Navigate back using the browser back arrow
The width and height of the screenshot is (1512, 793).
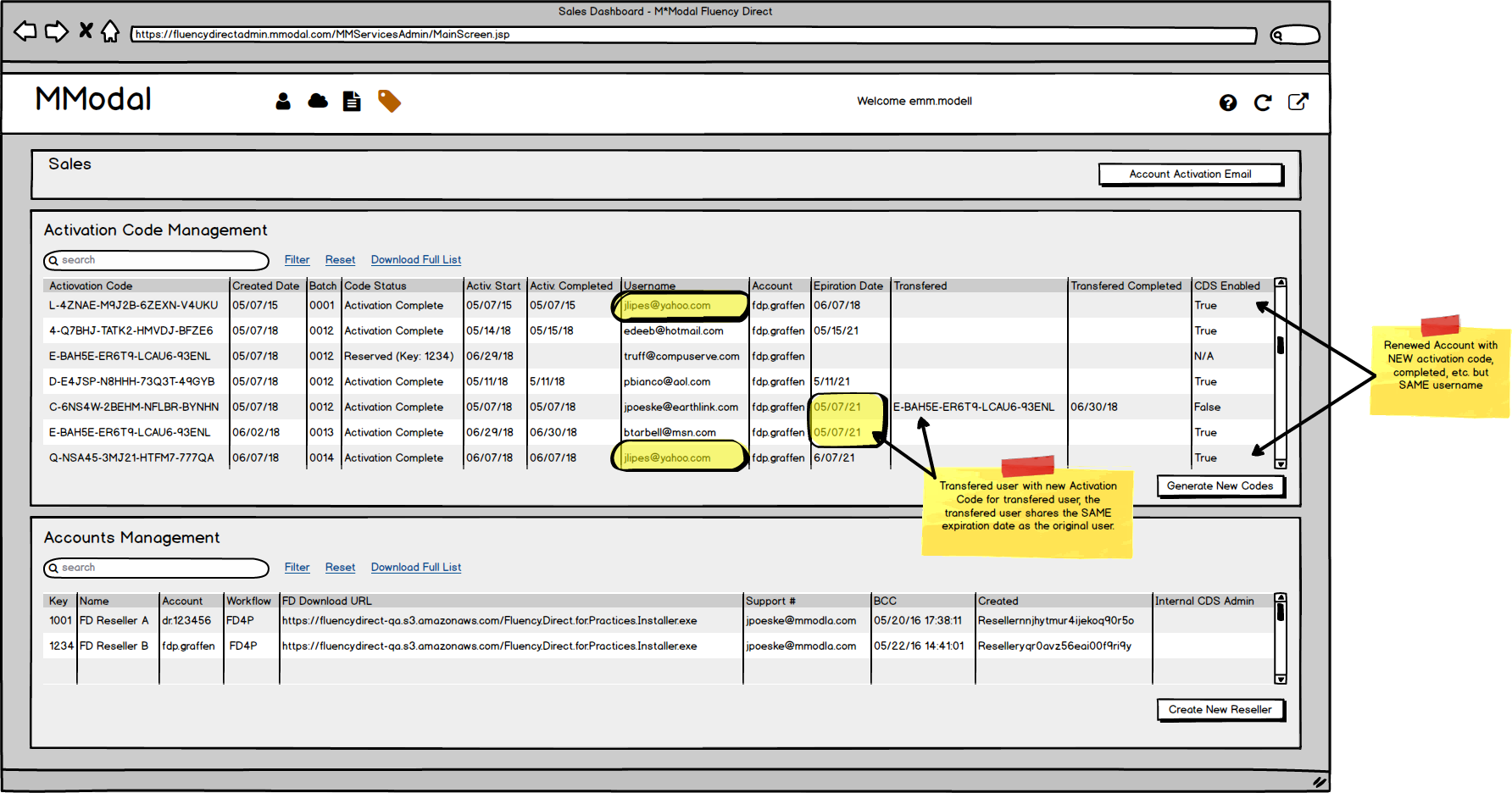(25, 31)
